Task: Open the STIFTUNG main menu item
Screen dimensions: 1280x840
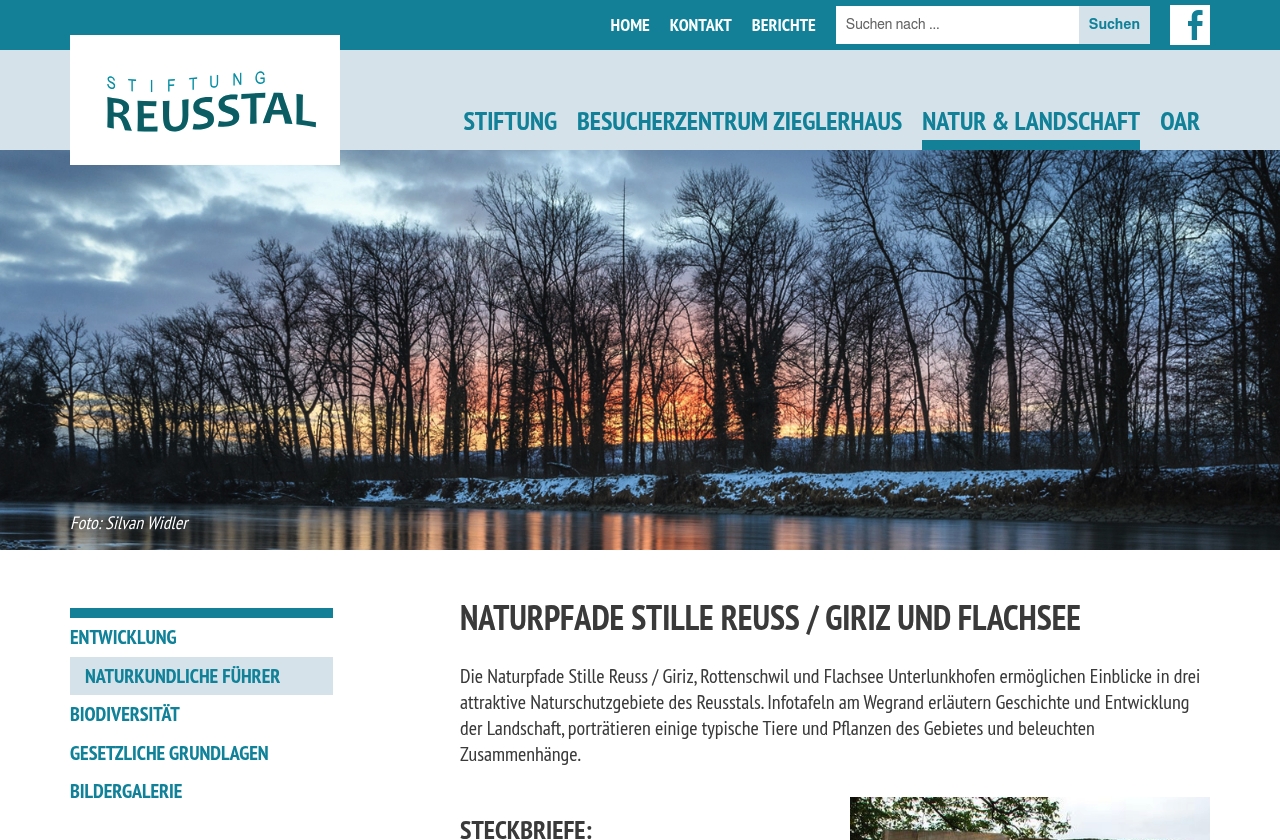Action: (510, 121)
